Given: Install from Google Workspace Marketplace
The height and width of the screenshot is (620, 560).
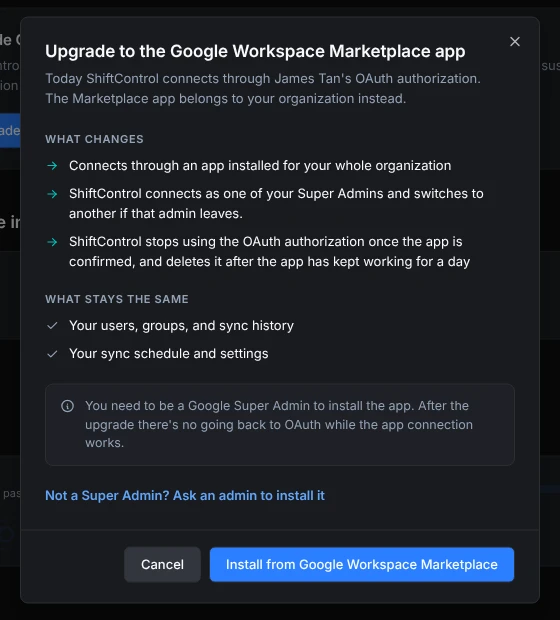Looking at the screenshot, I should click(361, 564).
